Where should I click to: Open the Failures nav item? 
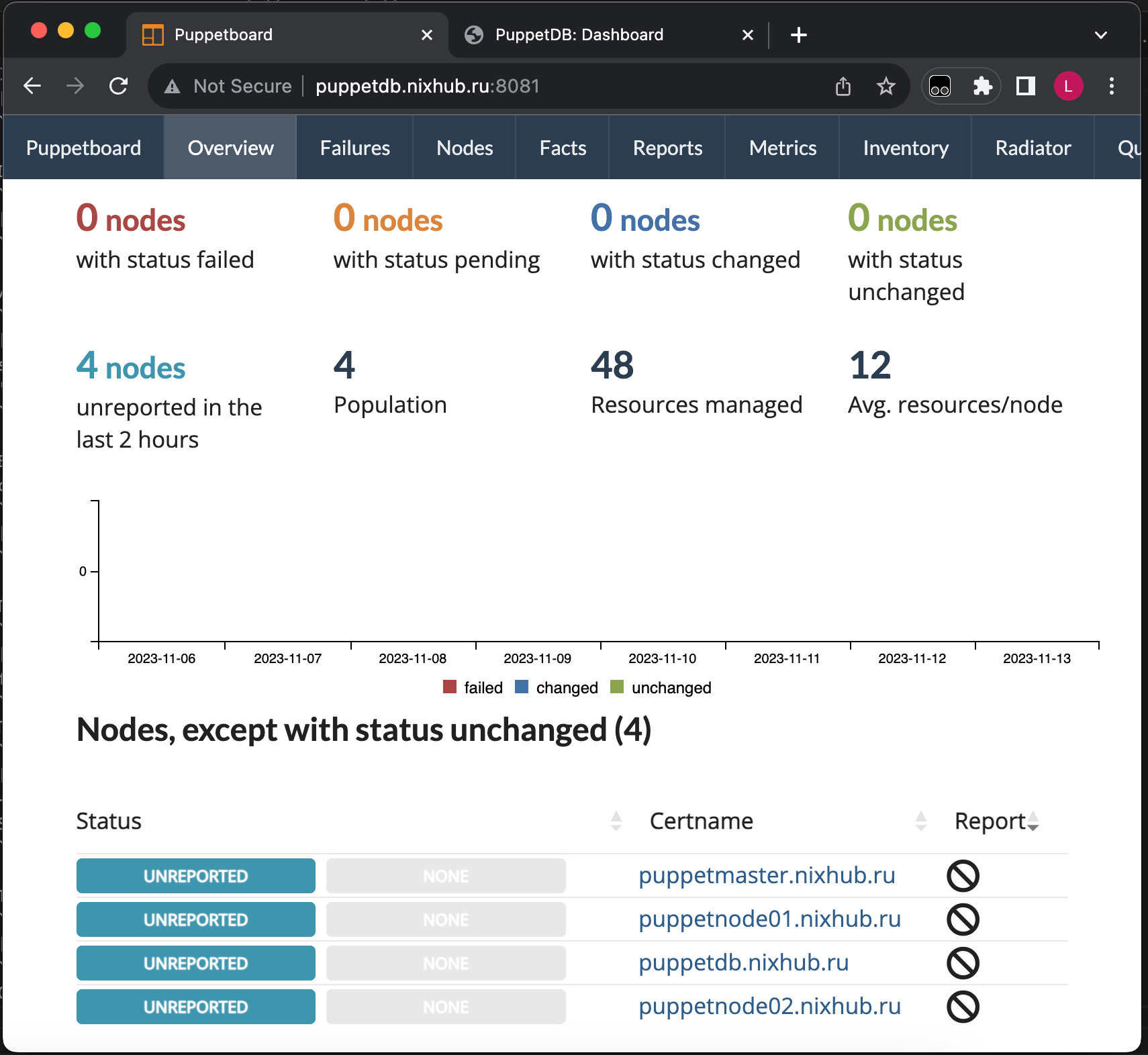coord(354,148)
